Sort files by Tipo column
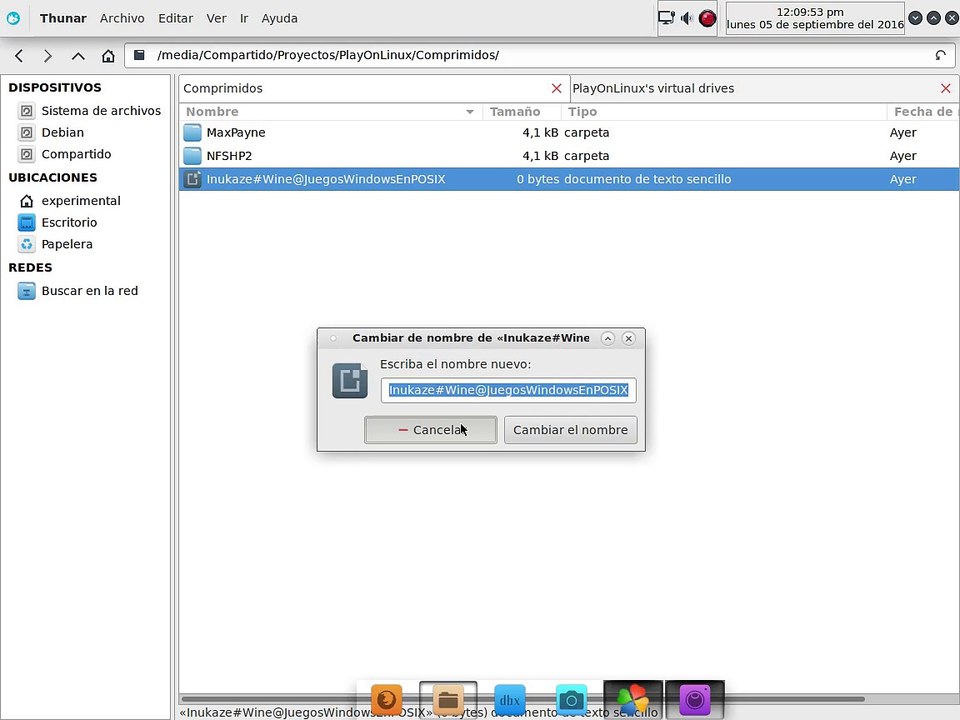 [724, 111]
